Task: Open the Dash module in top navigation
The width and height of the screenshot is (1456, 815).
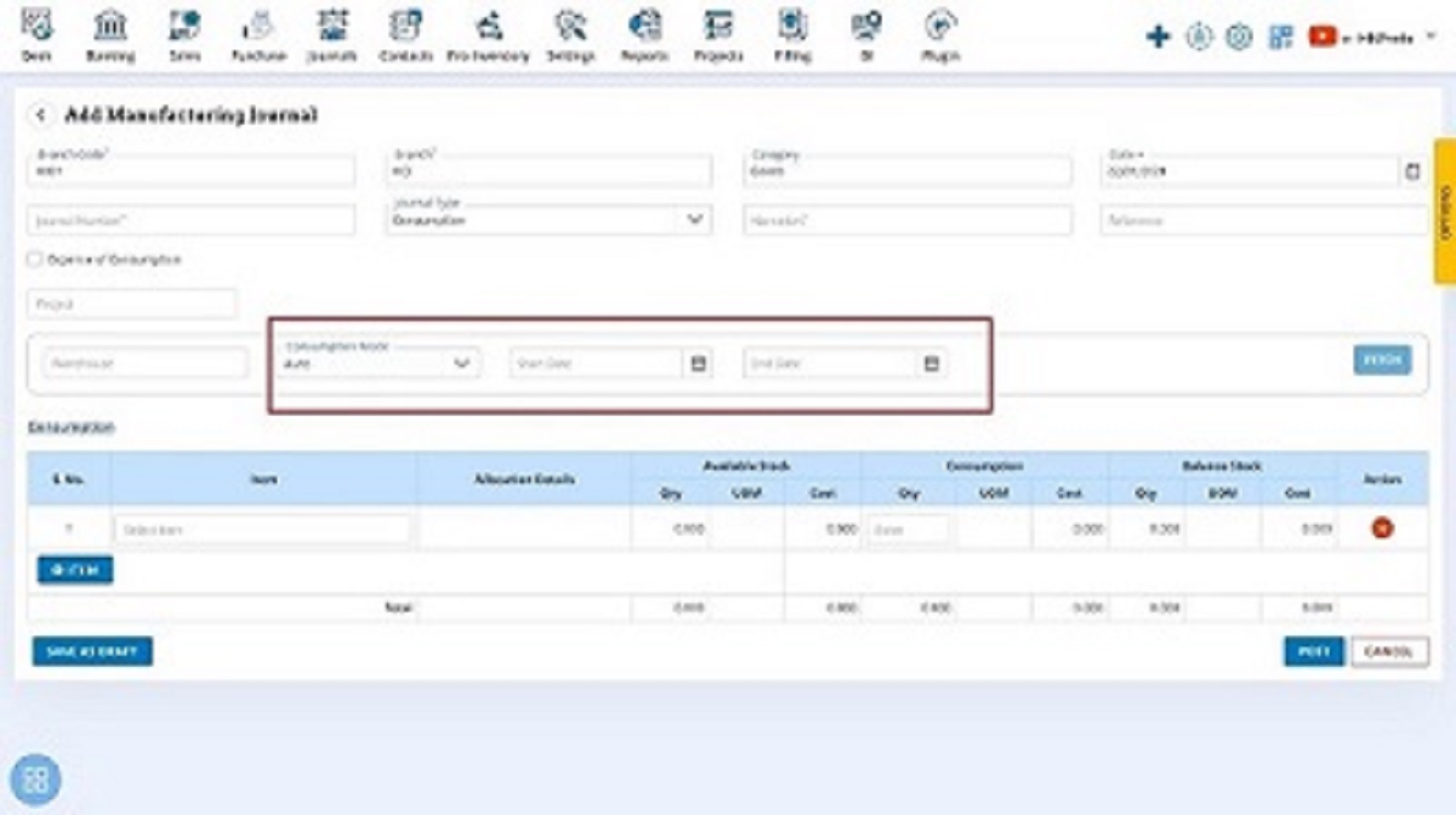Action: pos(37,35)
